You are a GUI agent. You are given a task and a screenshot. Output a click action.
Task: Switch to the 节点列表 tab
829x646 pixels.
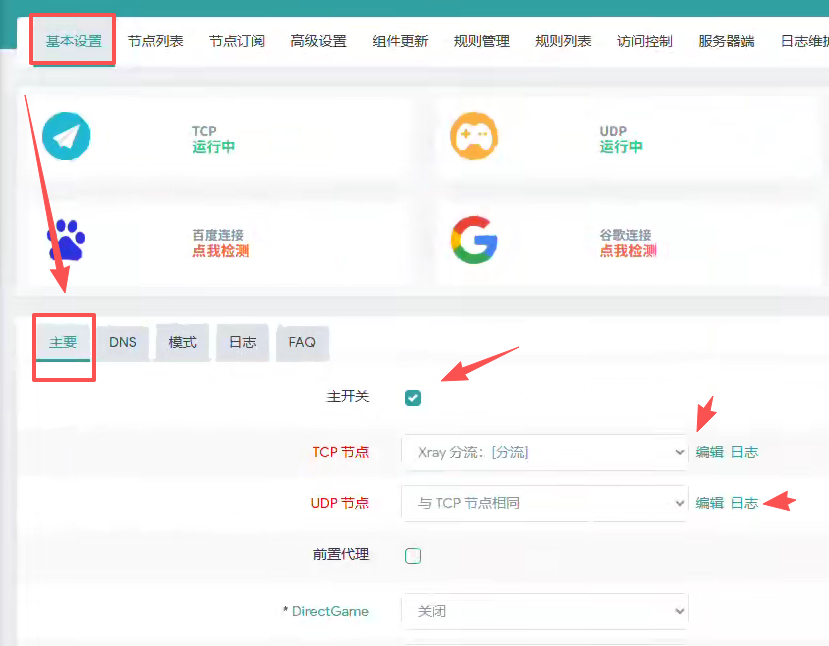(x=155, y=41)
